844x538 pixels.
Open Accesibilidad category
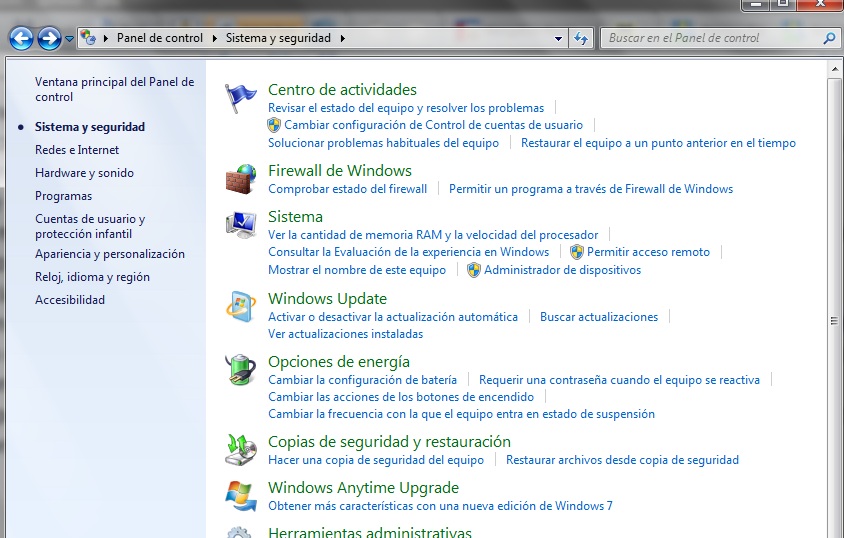[70, 300]
